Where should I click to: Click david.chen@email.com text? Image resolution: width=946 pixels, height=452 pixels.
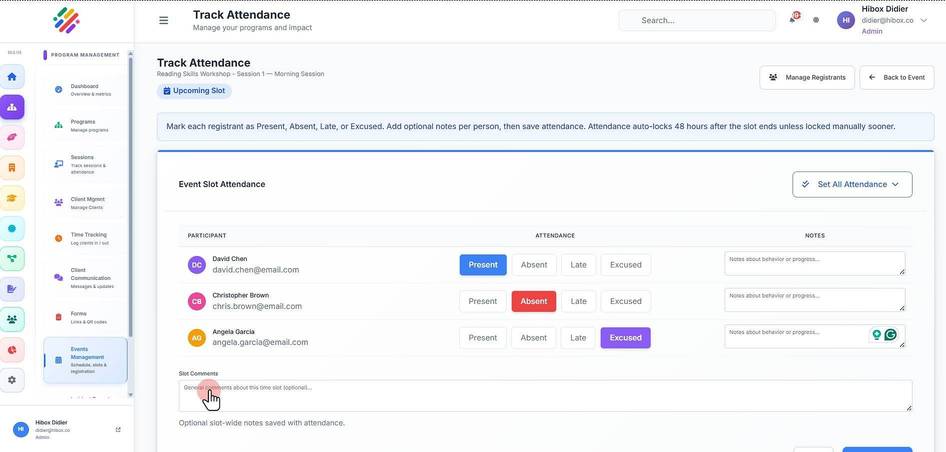(256, 270)
